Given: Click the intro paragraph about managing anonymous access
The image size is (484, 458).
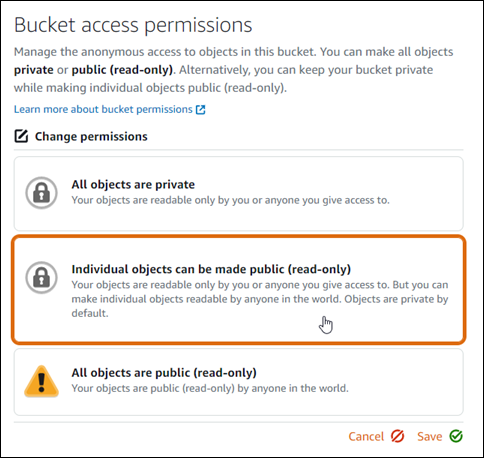Looking at the screenshot, I should click(233, 70).
